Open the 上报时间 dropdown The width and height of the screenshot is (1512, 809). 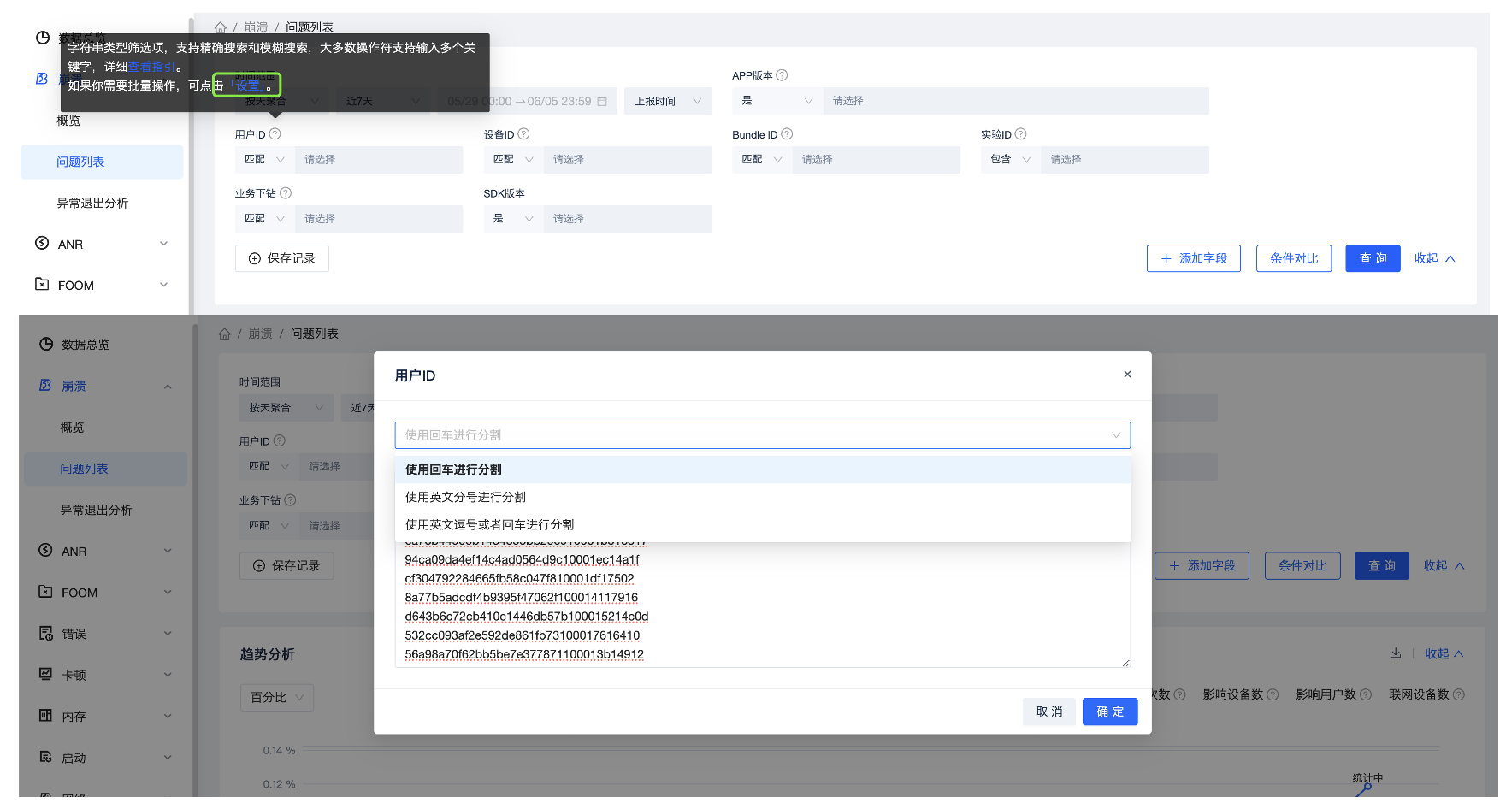tap(668, 101)
